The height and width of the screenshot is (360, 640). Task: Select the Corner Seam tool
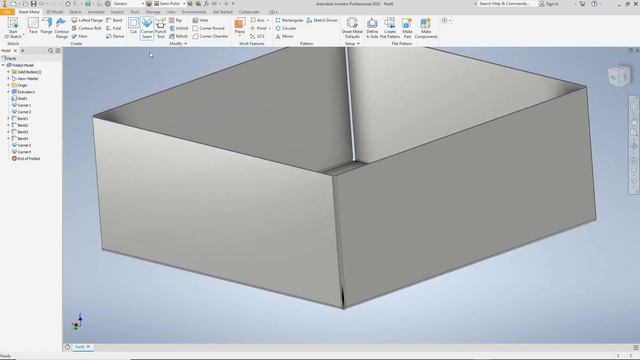coord(147,28)
